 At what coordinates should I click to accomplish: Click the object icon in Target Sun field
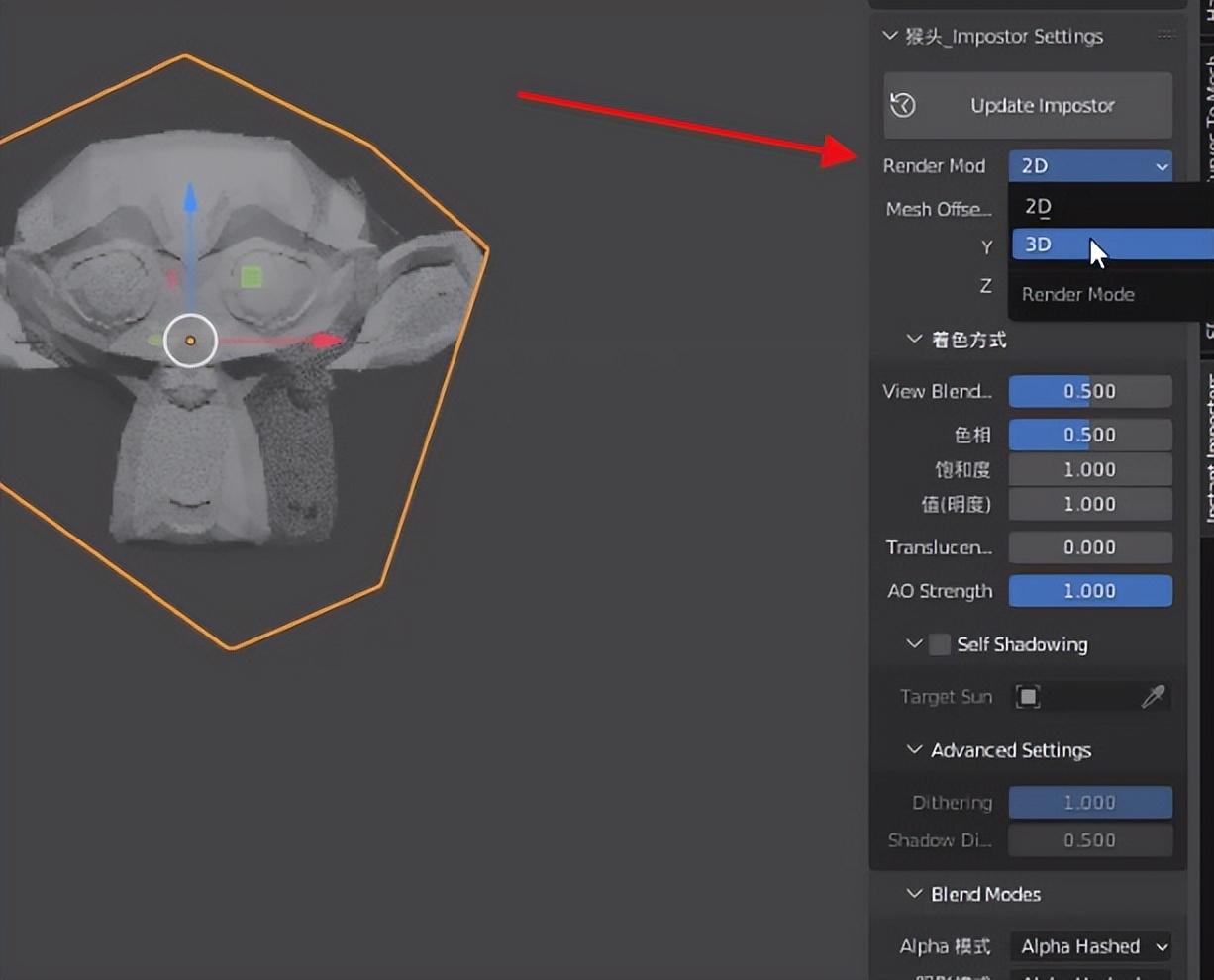(x=1028, y=697)
